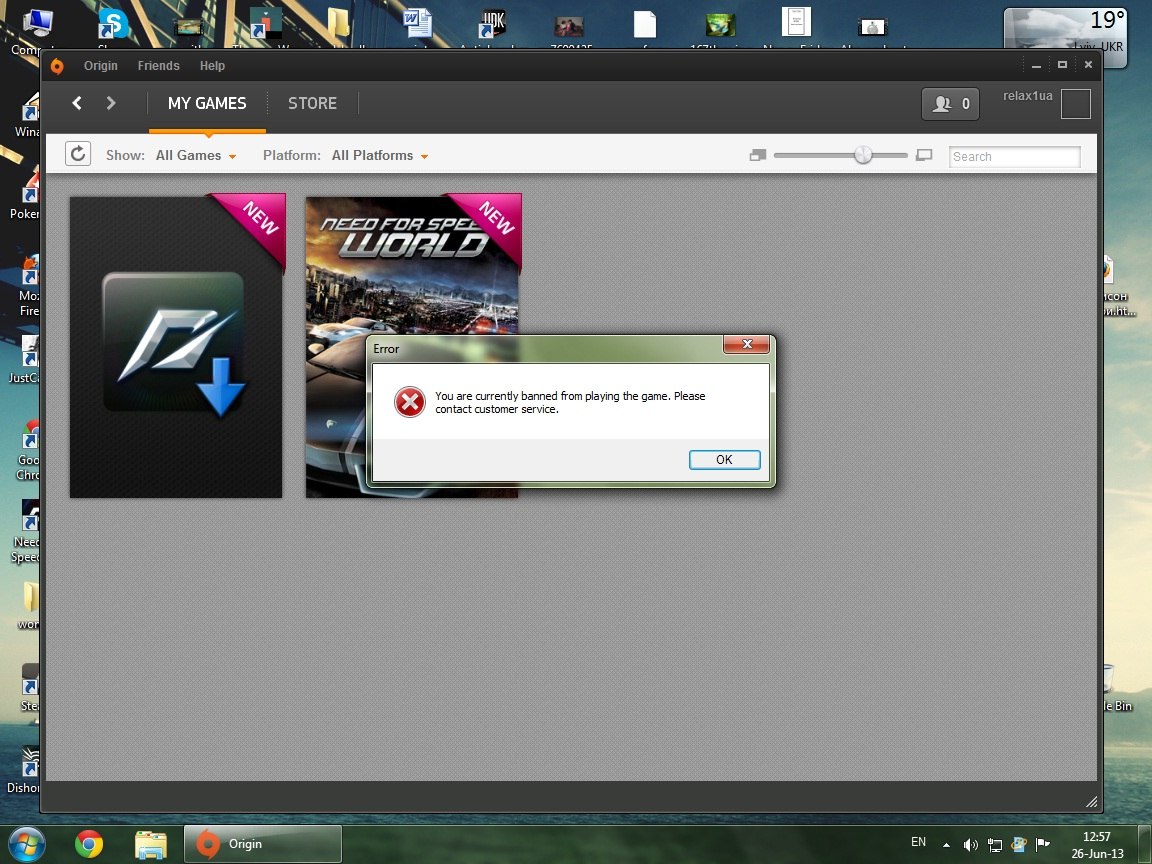
Task: Click the tile size slider handle
Action: (863, 155)
